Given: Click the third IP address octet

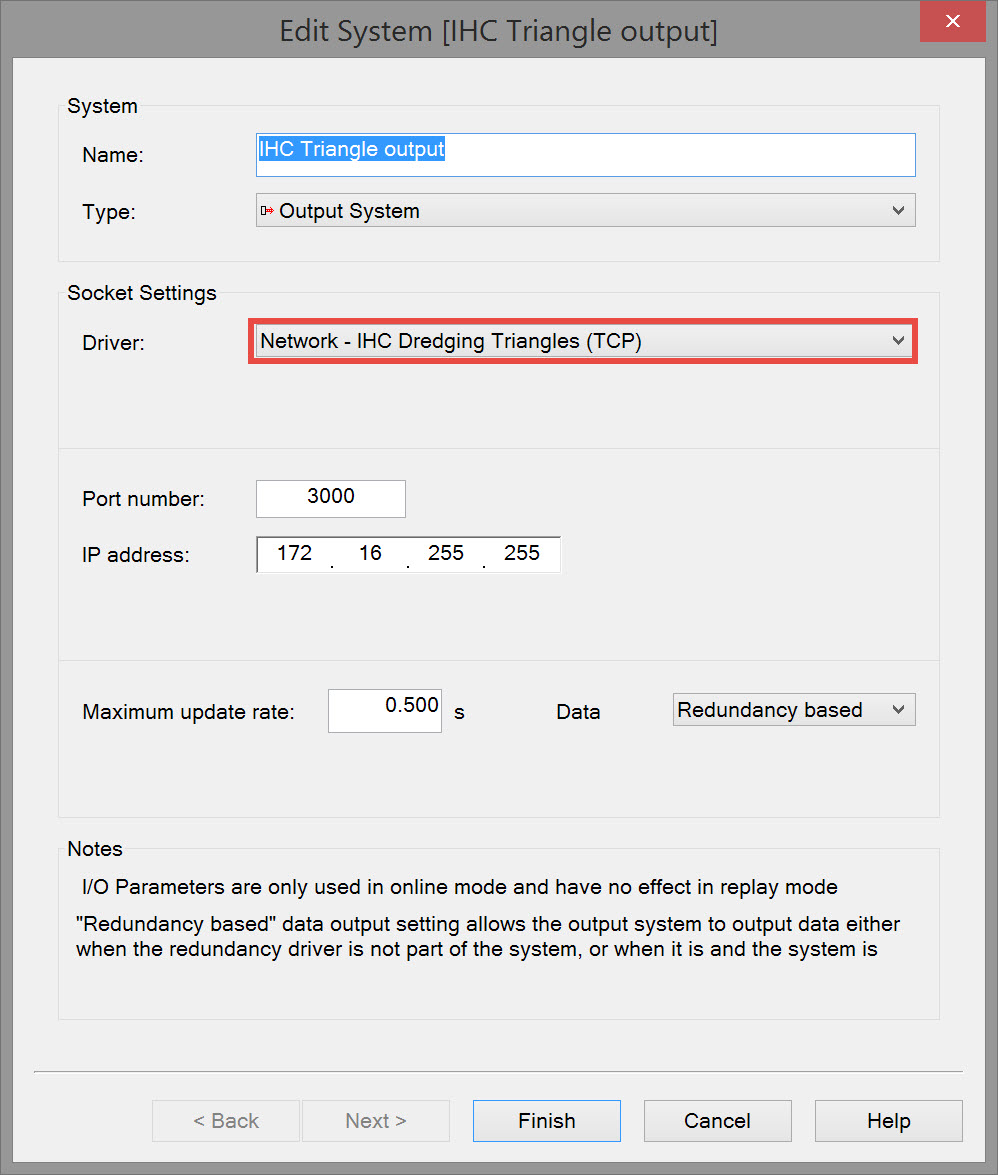Looking at the screenshot, I should 446,554.
